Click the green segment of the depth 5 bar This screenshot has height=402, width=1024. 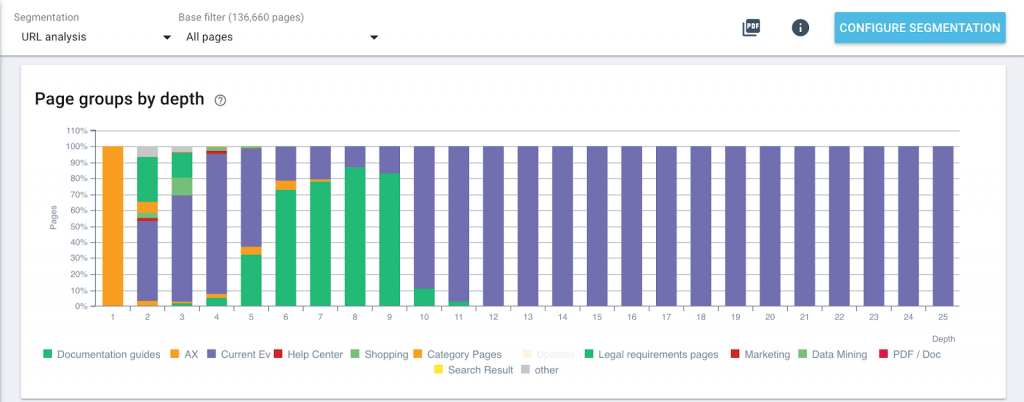(x=251, y=280)
